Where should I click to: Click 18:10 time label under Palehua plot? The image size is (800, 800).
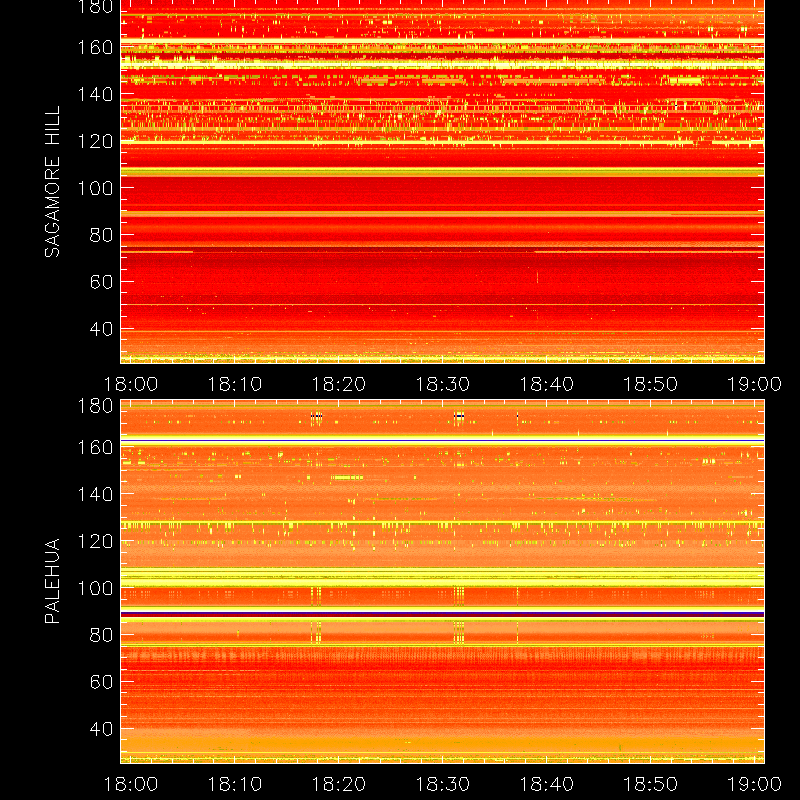coord(235,784)
